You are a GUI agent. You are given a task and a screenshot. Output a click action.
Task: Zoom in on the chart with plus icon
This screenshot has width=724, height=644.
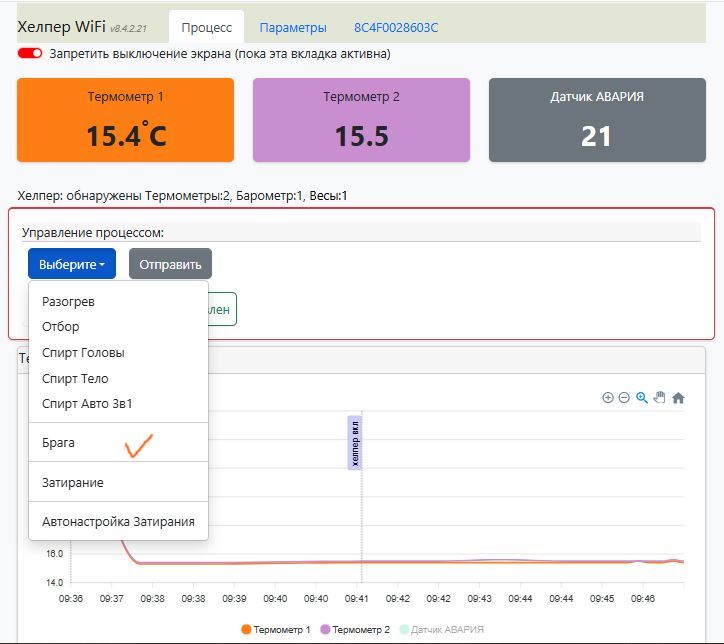[608, 397]
